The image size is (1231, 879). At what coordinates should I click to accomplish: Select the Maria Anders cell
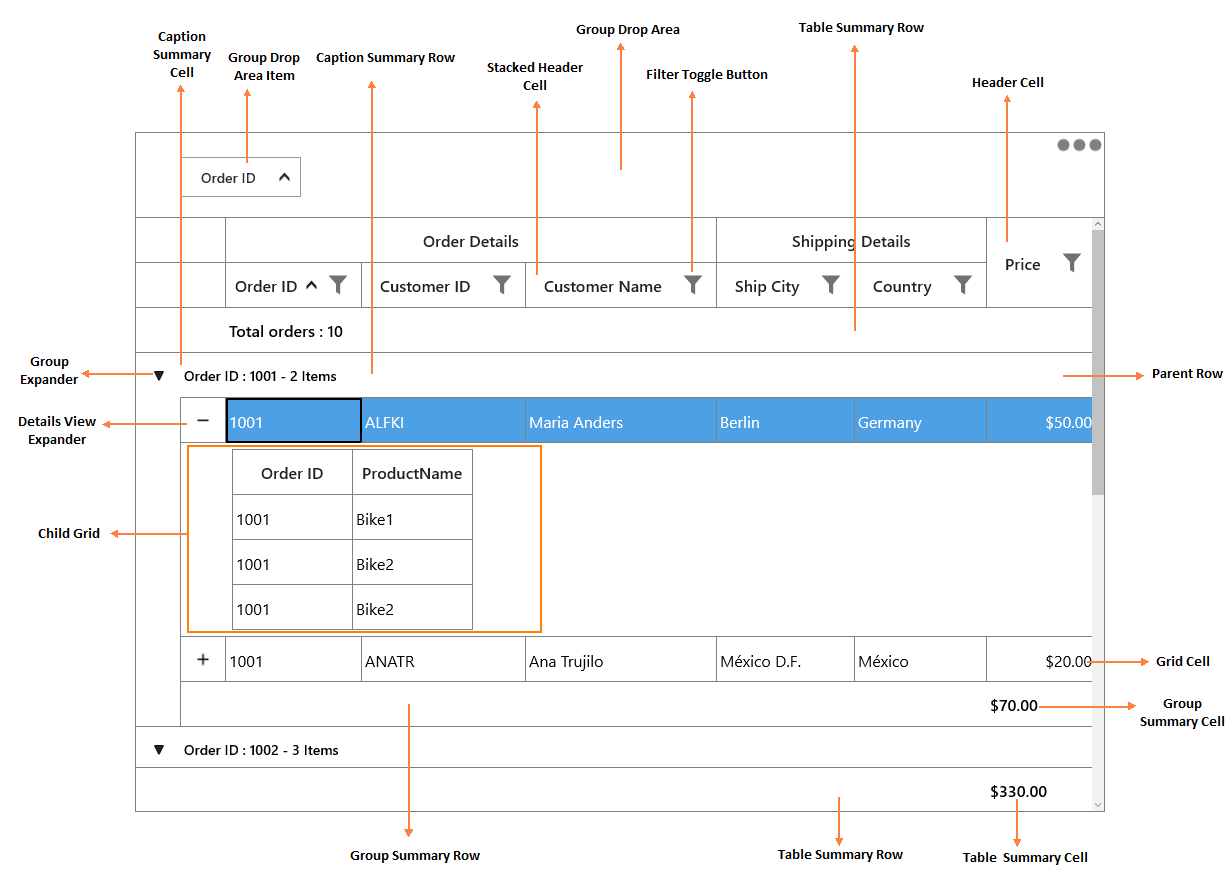(621, 421)
